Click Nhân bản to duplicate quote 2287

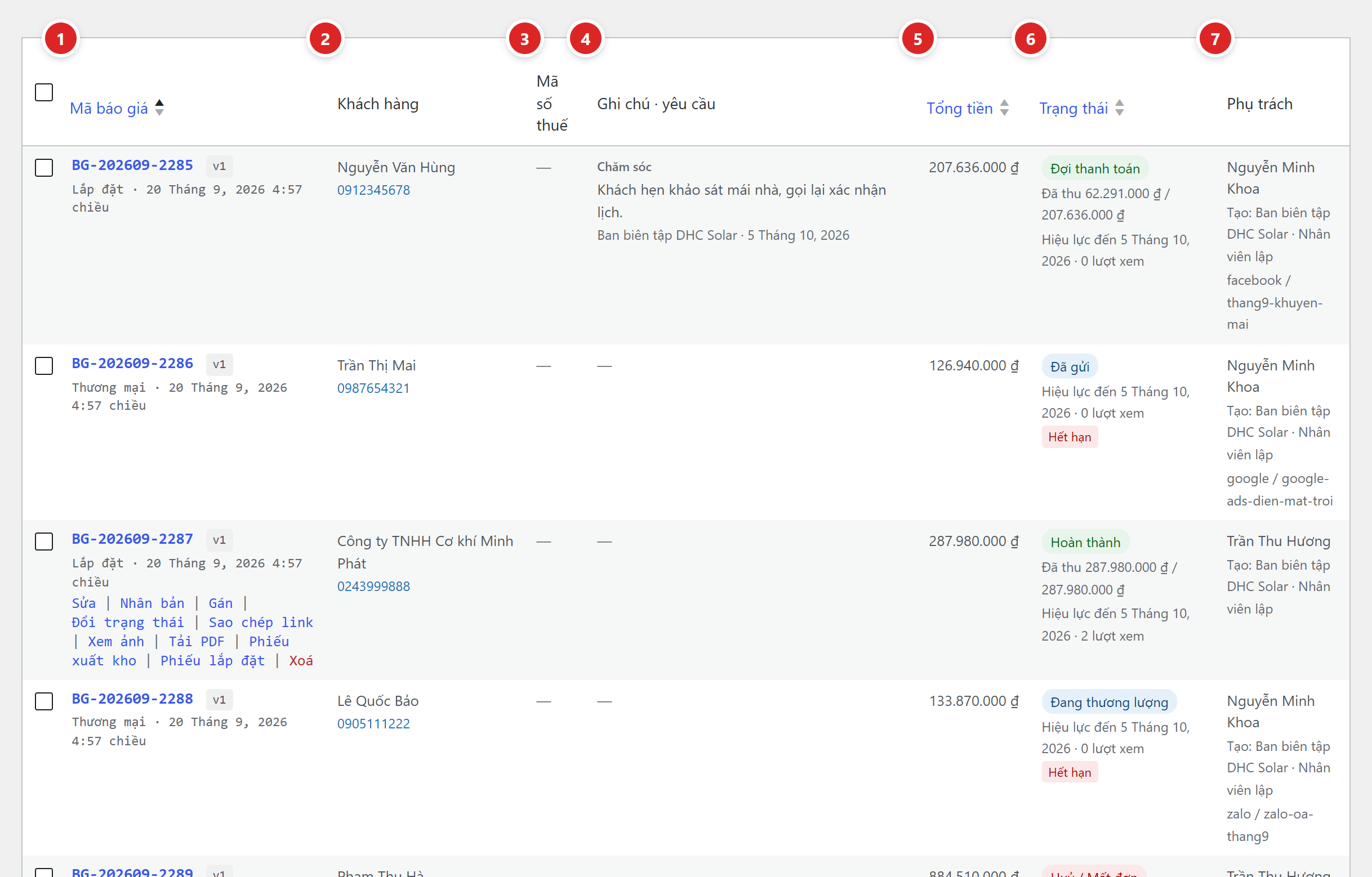pyautogui.click(x=152, y=603)
